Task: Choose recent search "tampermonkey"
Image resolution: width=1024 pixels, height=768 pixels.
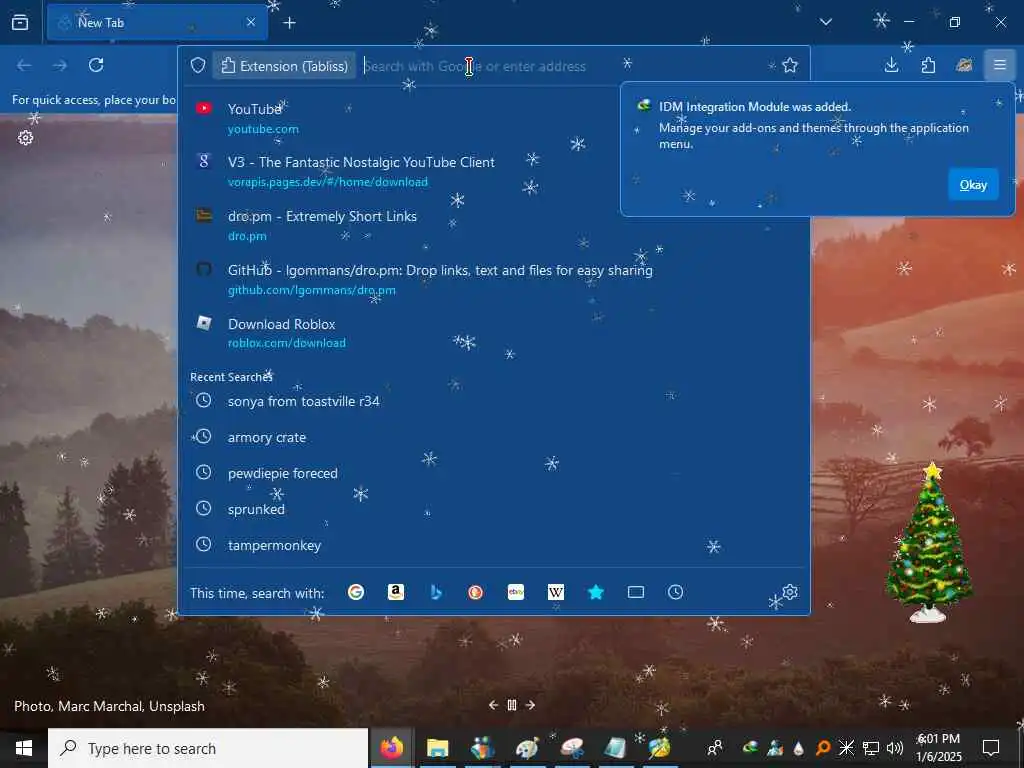Action: click(x=494, y=545)
